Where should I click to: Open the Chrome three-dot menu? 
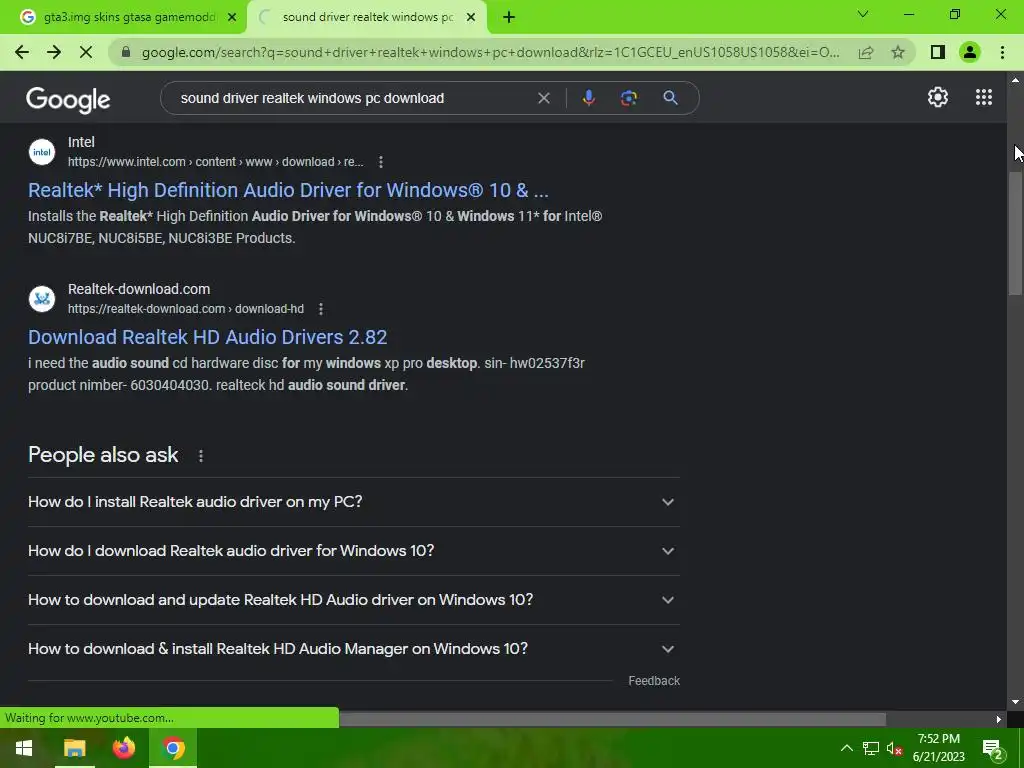pyautogui.click(x=1002, y=52)
